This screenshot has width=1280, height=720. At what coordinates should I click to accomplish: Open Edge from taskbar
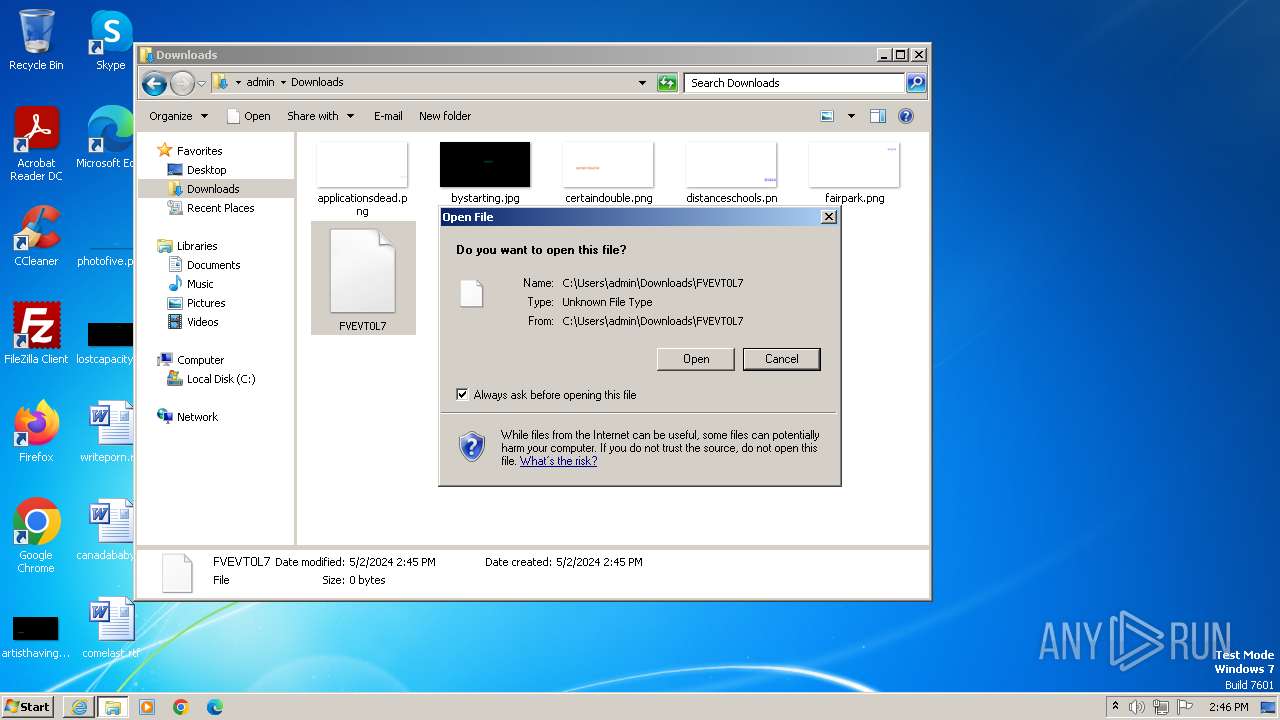[214, 707]
